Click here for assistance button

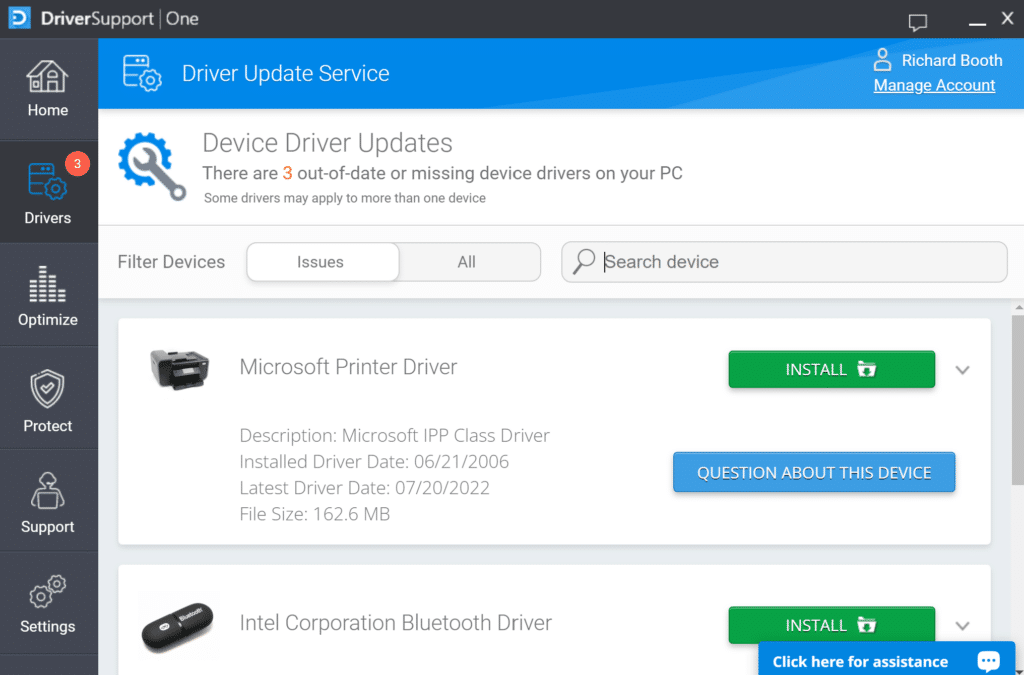(886, 659)
